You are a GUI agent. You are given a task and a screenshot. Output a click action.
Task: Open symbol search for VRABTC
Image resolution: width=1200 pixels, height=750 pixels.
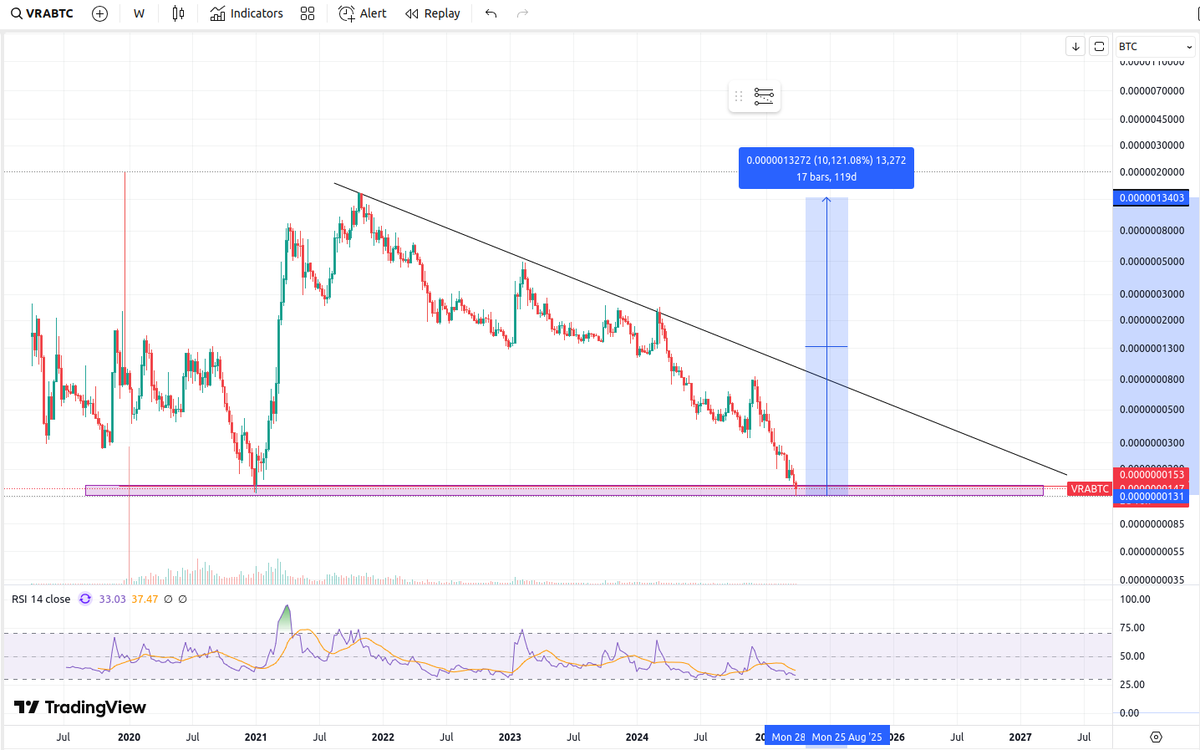pos(41,14)
